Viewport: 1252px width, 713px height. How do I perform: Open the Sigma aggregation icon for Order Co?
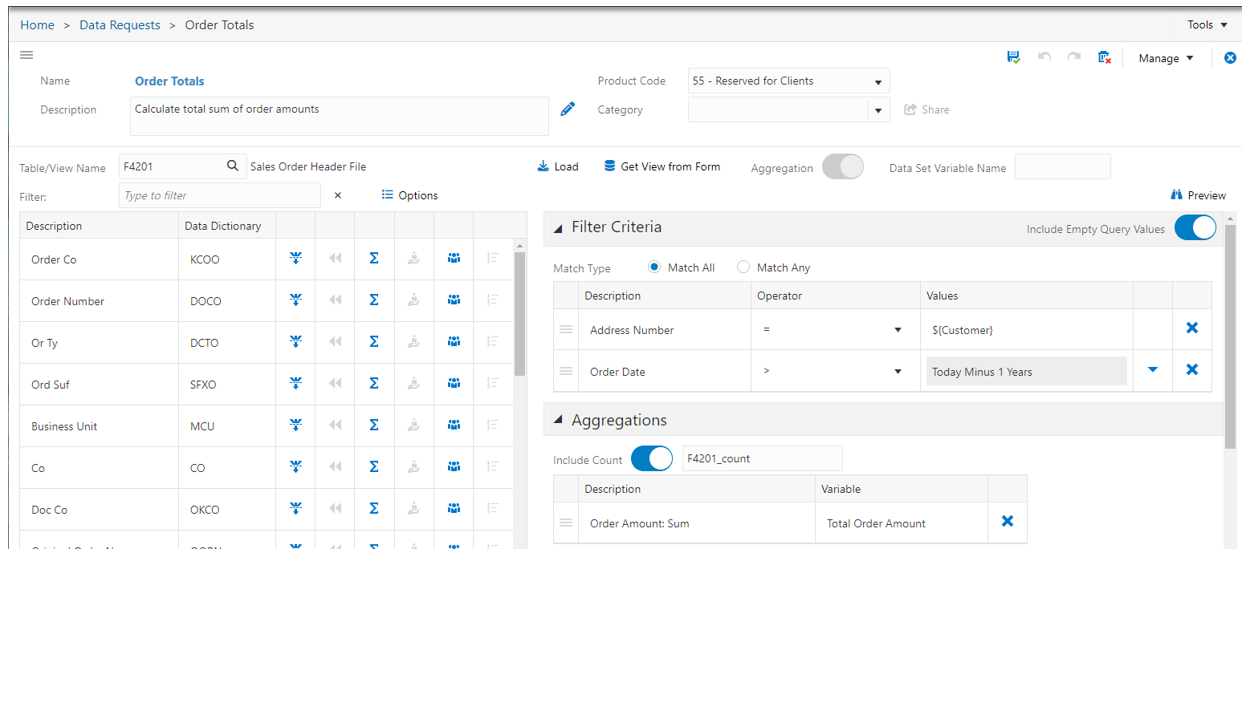click(374, 258)
